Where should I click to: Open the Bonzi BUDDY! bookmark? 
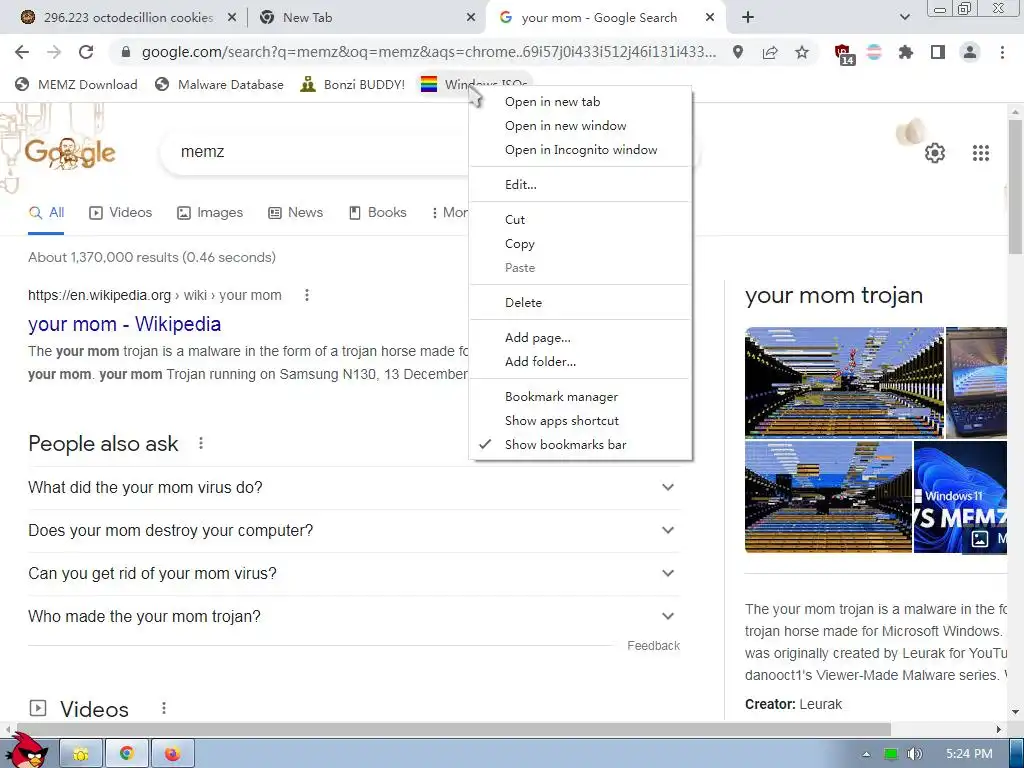tap(352, 84)
